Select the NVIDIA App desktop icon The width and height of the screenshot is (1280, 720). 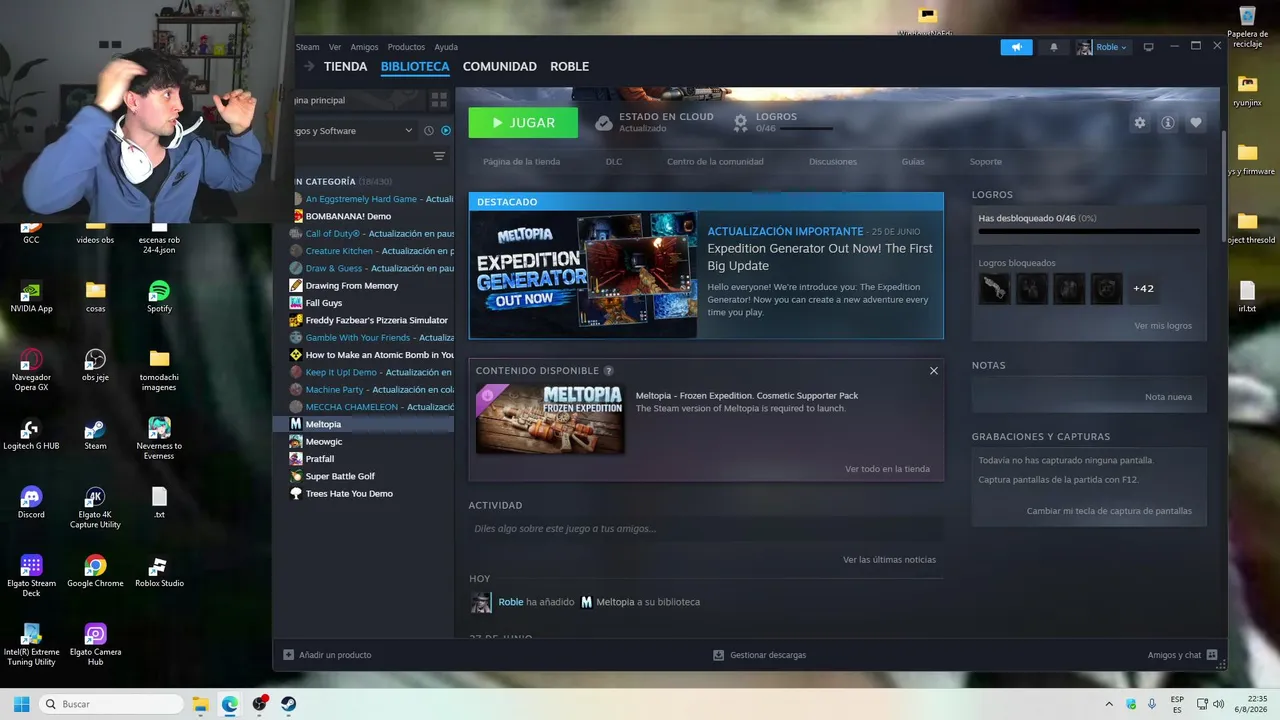(x=31, y=296)
